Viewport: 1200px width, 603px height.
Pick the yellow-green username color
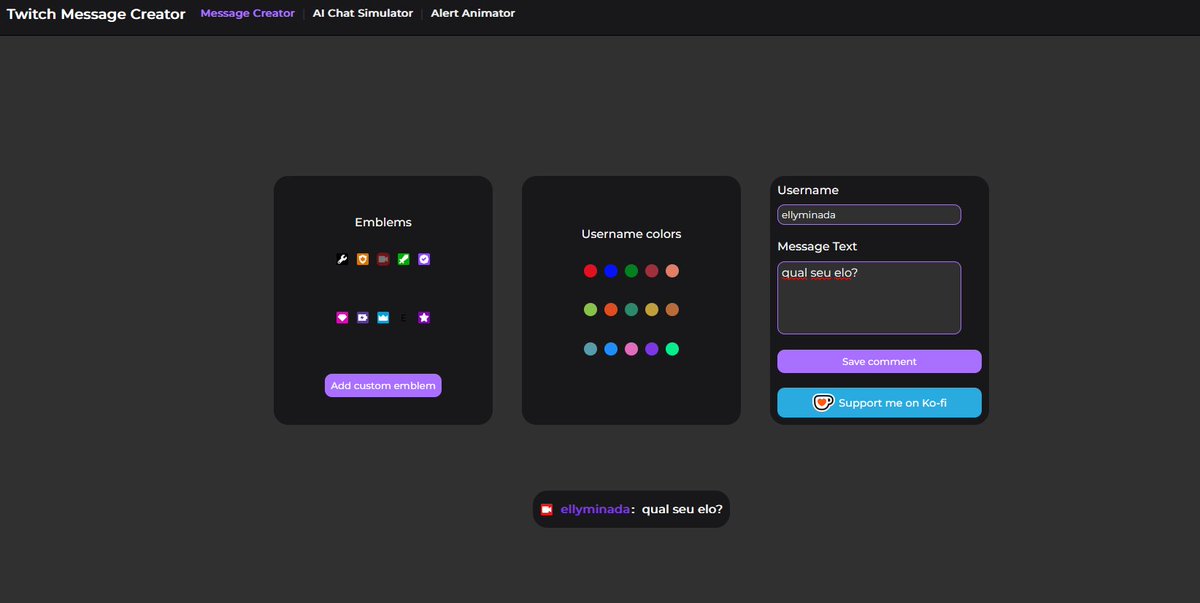[x=590, y=310]
